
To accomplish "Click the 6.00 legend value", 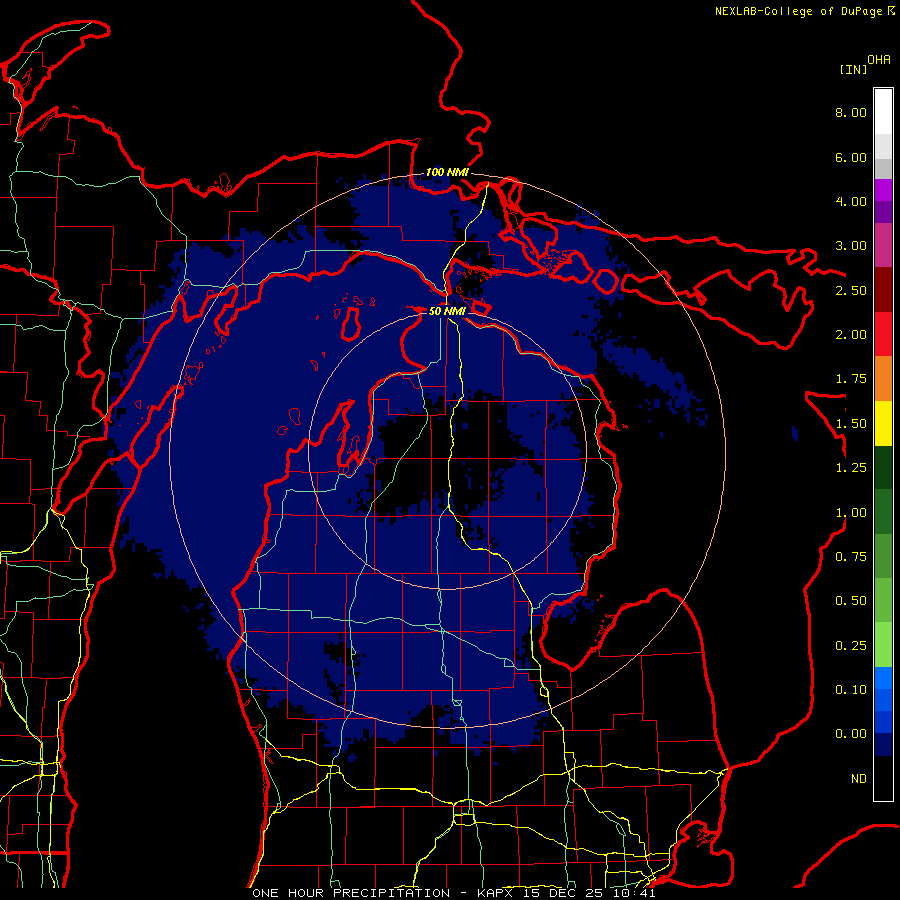I will (851, 157).
